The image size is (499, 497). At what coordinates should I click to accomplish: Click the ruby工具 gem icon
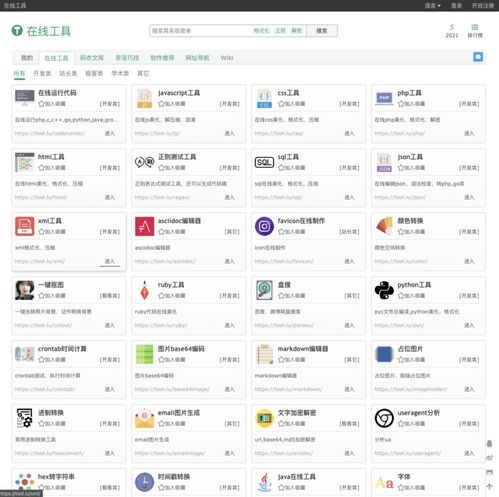(144, 290)
